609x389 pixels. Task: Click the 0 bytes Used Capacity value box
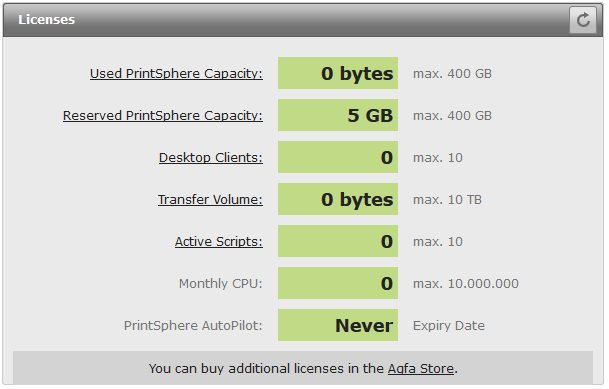pyautogui.click(x=338, y=73)
